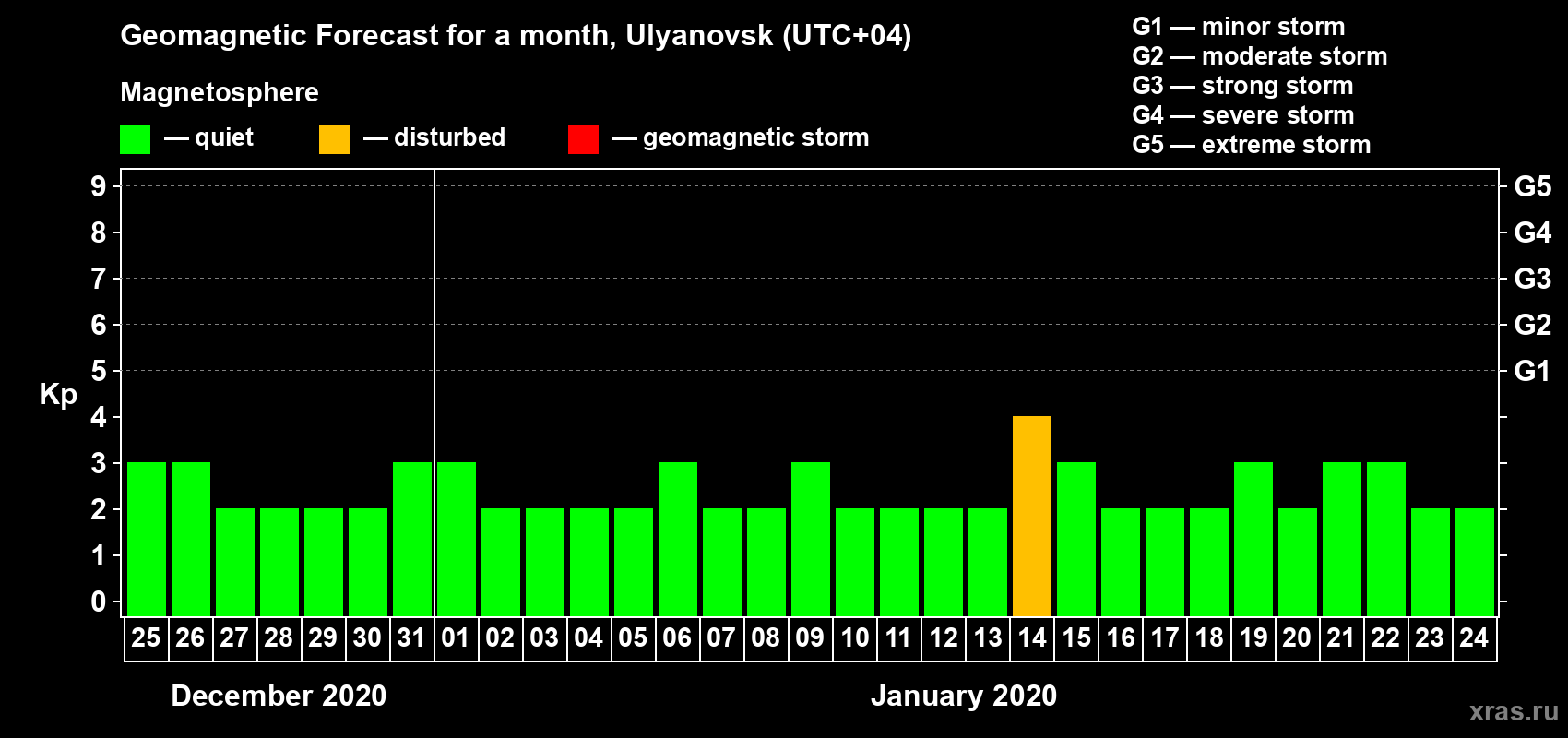Click the Kp axis value 9
The width and height of the screenshot is (1568, 738).
[98, 186]
